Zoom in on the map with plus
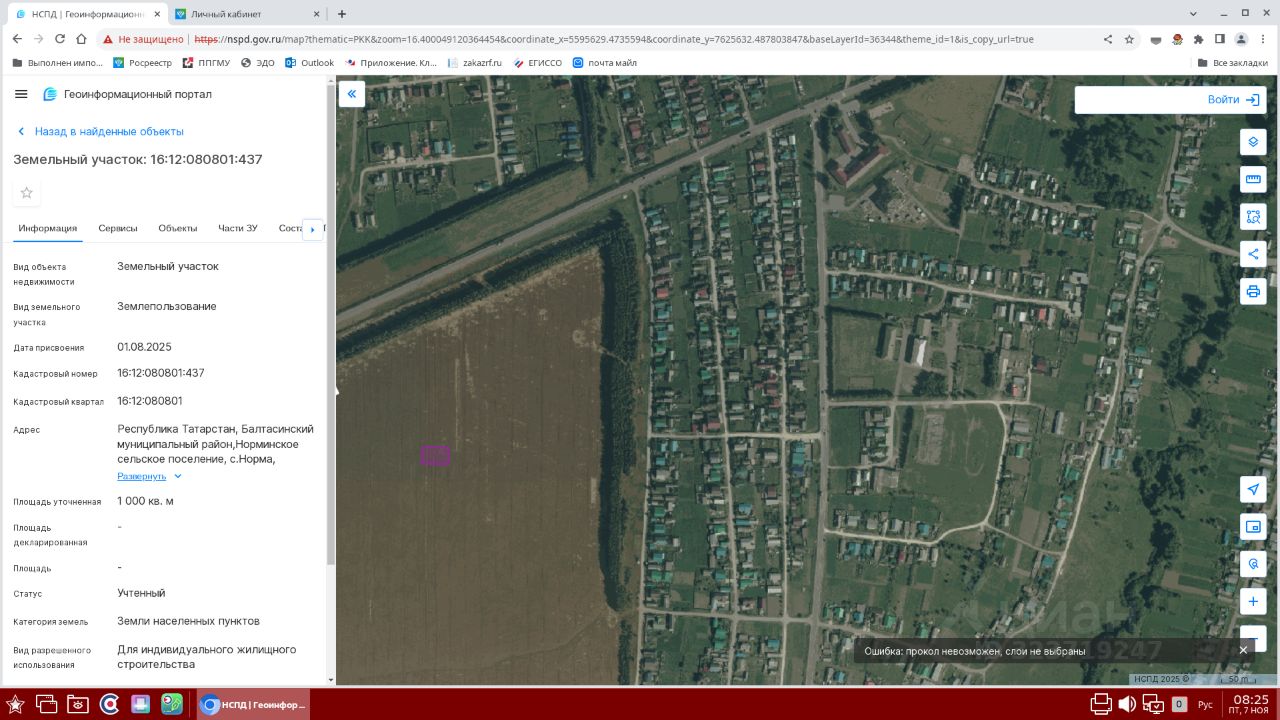 pyautogui.click(x=1253, y=602)
